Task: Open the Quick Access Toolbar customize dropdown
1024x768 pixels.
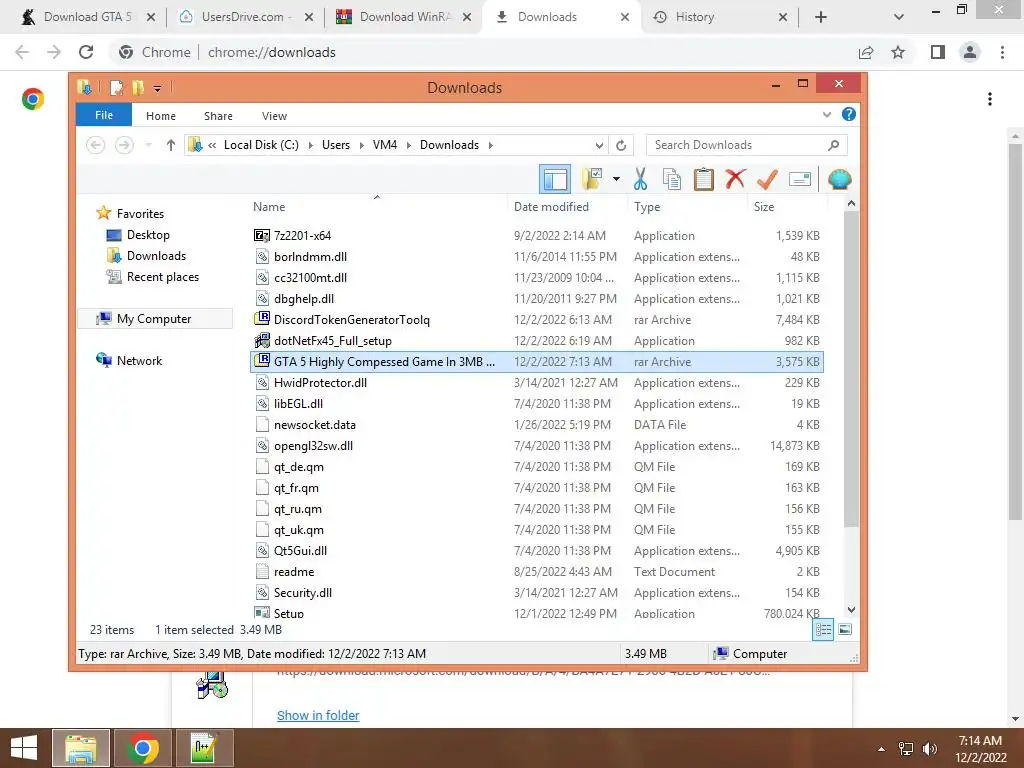Action: tap(157, 88)
